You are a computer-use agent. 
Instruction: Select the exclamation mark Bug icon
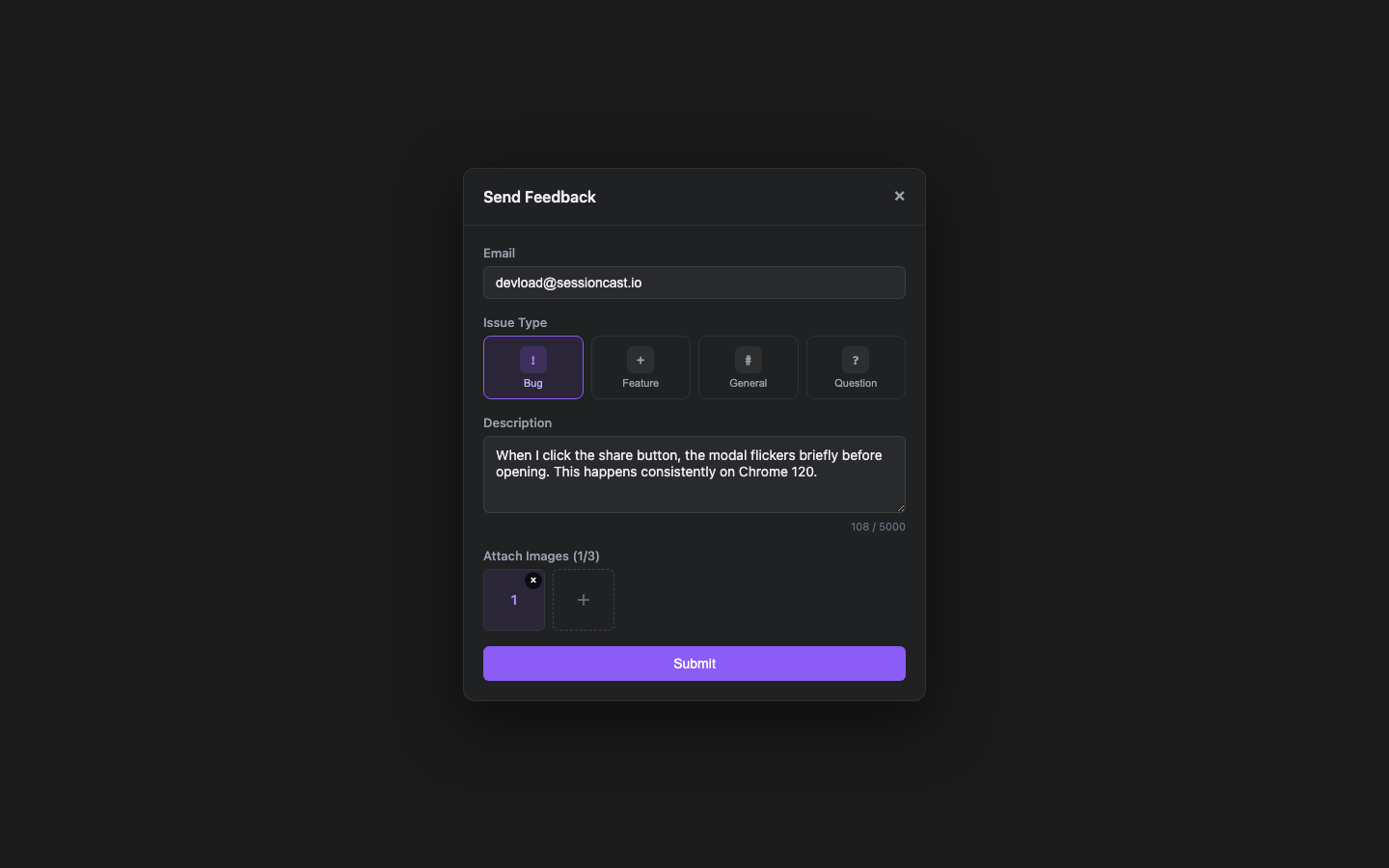pyautogui.click(x=532, y=359)
